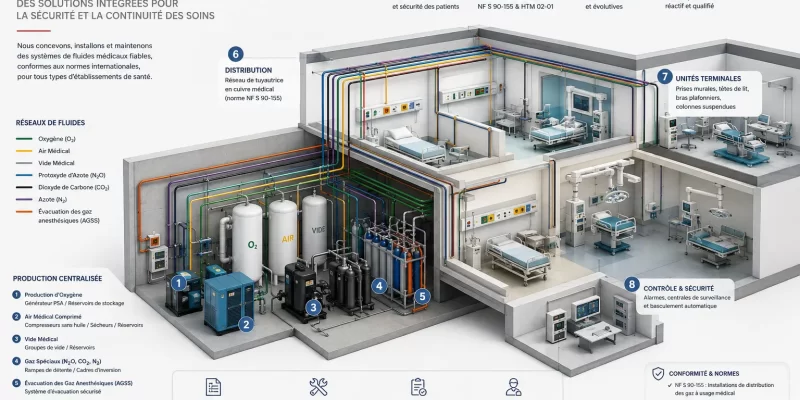Viewport: 800px width, 400px height.
Task: Click the Dioxyde de Carbone (CO2) legend label
Action: 73,187
